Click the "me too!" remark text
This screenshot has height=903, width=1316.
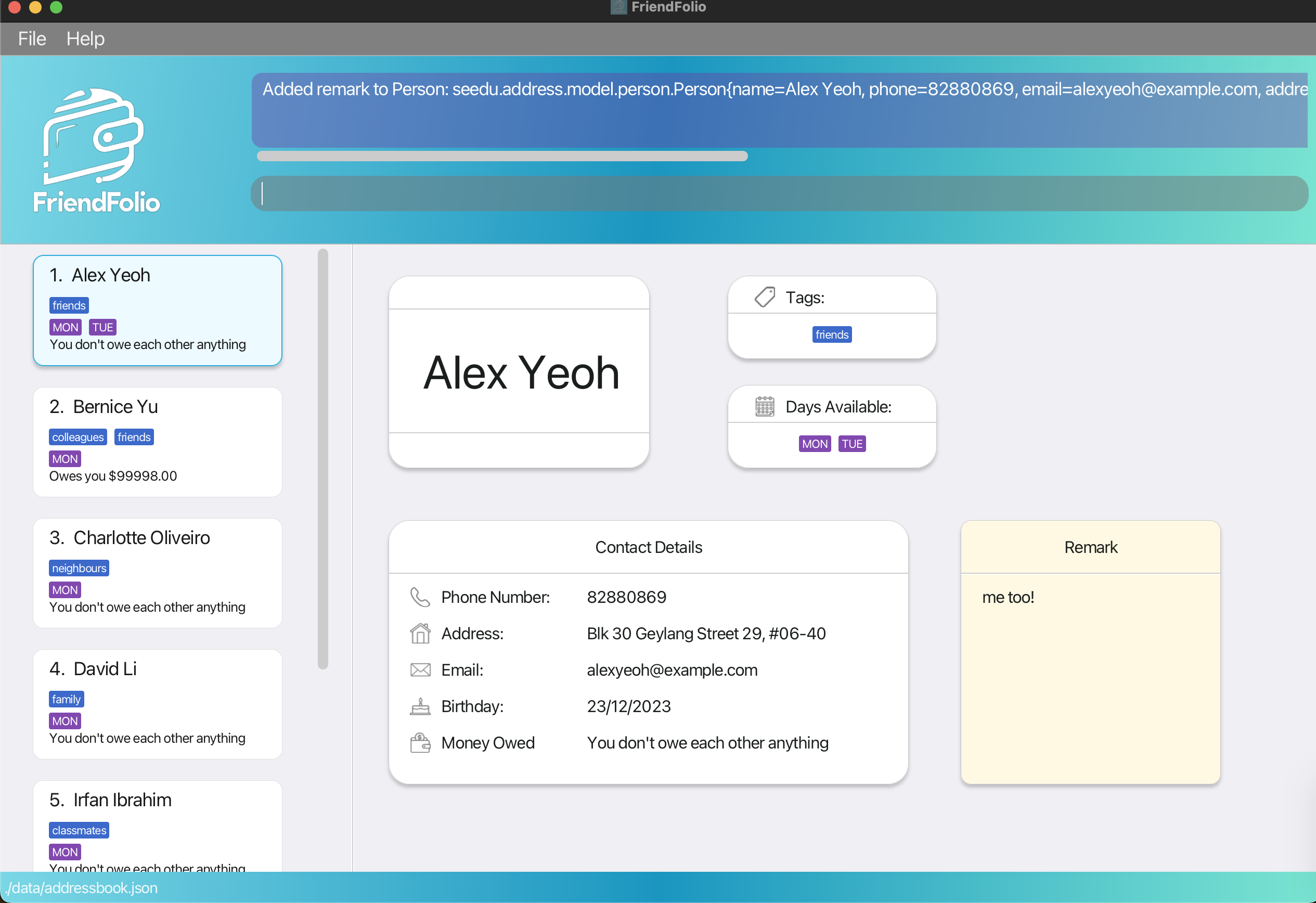(1008, 597)
